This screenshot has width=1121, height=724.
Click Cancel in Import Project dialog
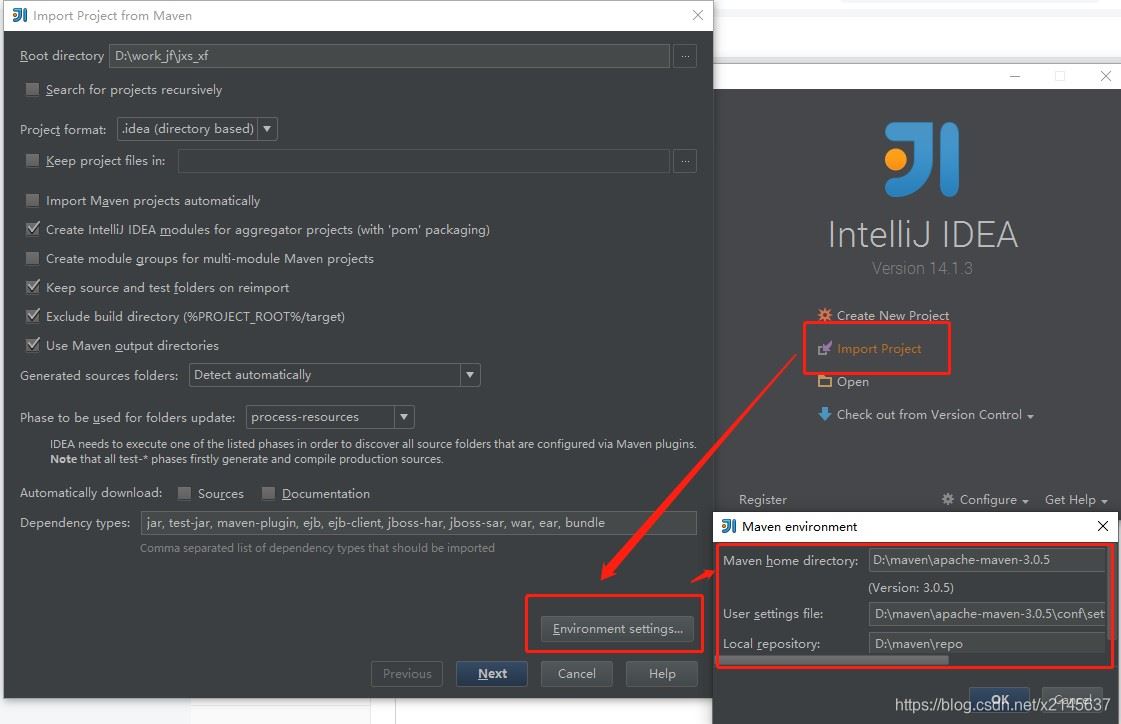(x=576, y=673)
